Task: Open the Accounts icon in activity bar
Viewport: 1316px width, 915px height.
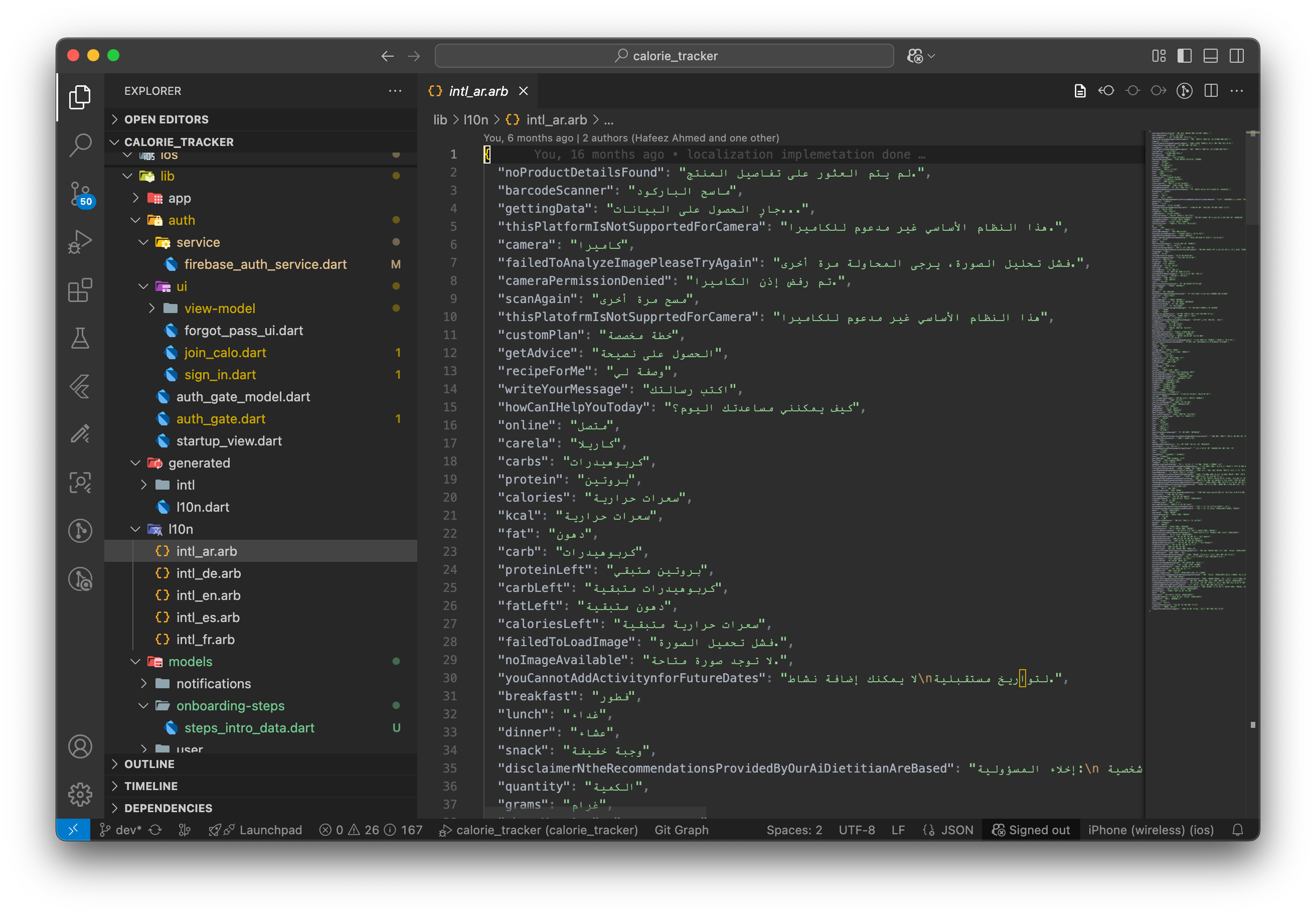Action: [x=80, y=746]
